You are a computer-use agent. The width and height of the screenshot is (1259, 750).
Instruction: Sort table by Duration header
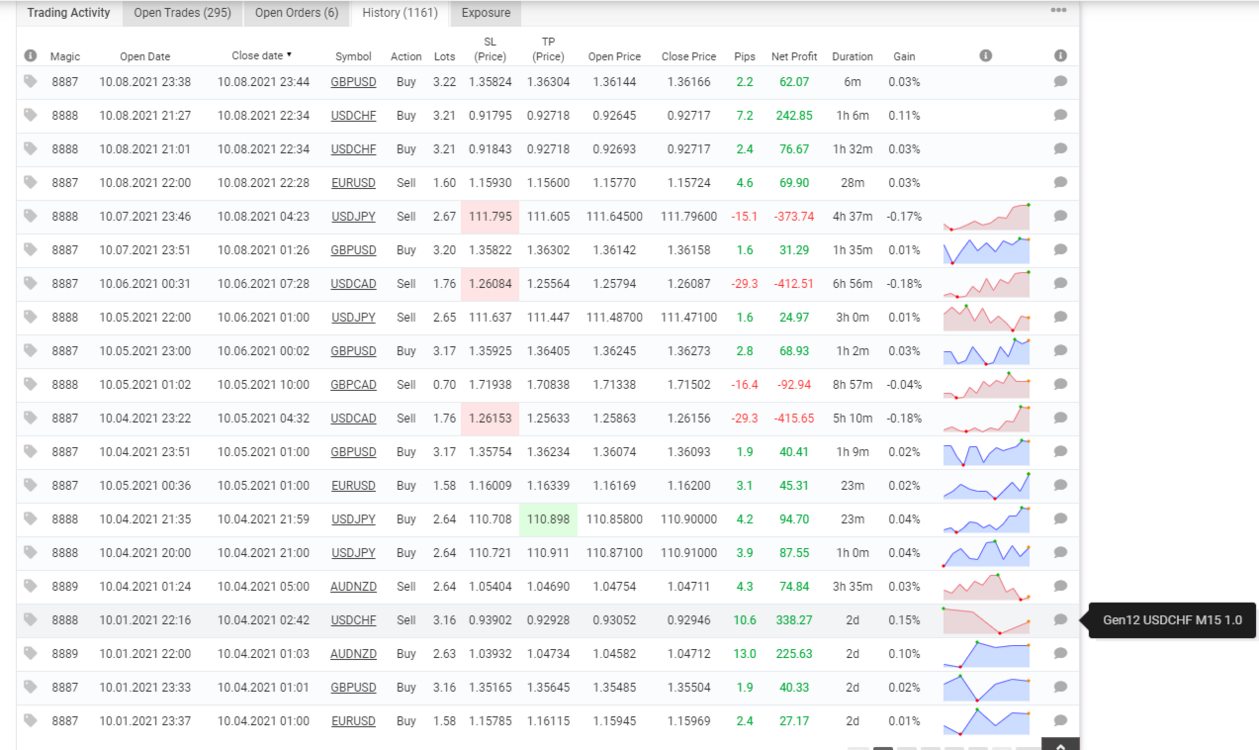[x=852, y=57]
